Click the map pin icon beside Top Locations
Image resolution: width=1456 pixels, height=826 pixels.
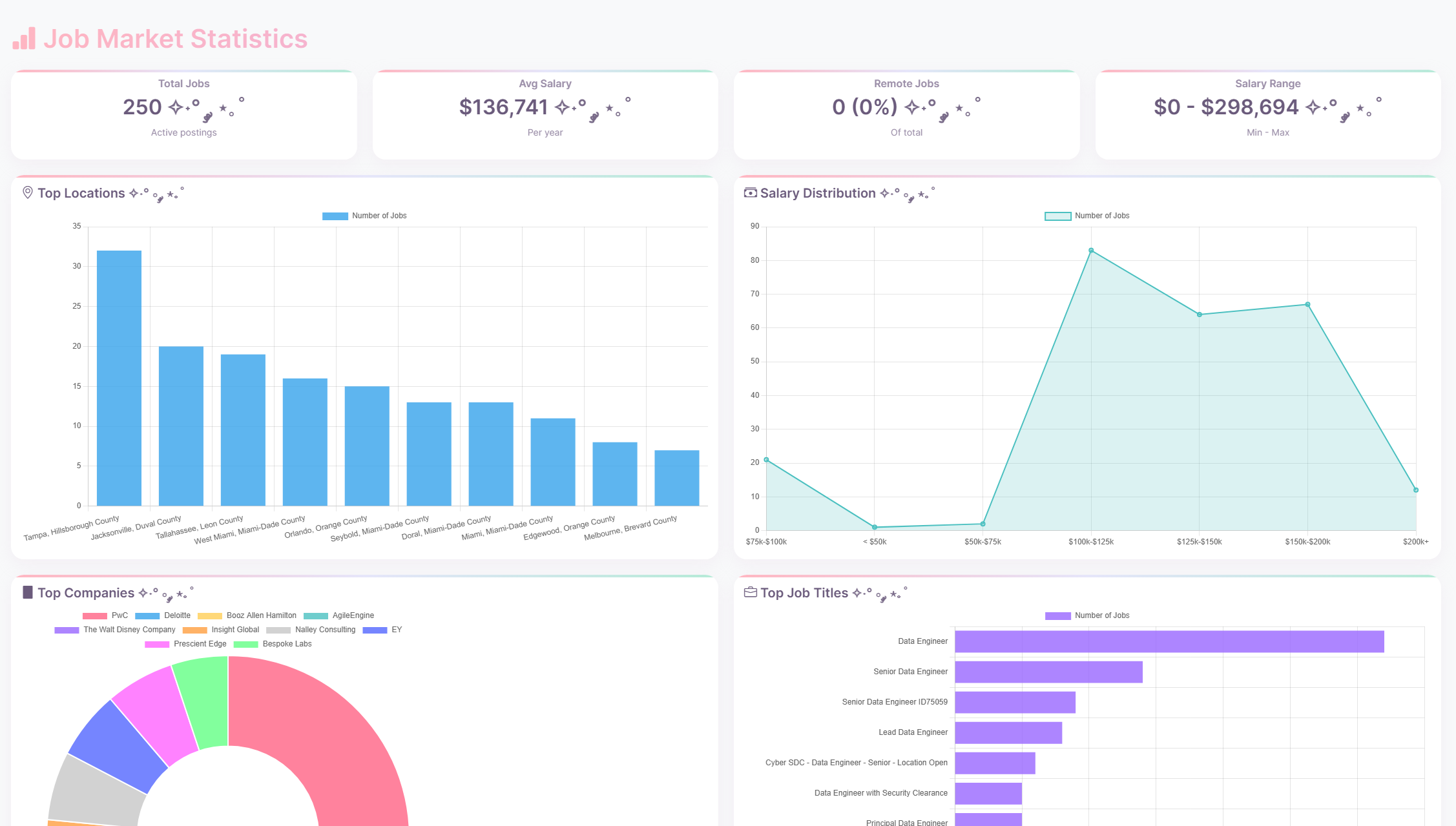28,192
